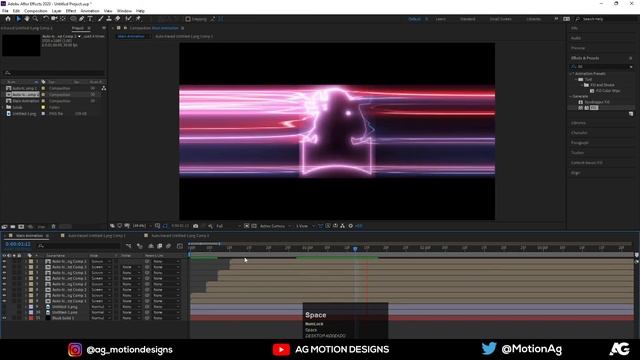Click the trash icon in Project panel

[53, 227]
